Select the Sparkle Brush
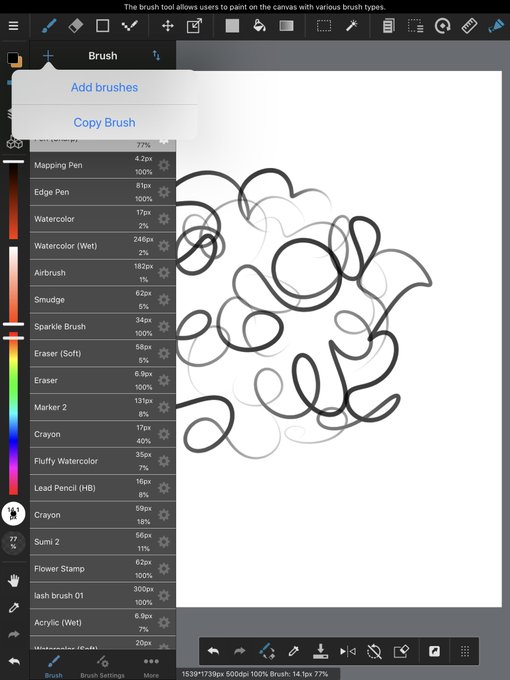The height and width of the screenshot is (680, 510). click(x=103, y=327)
